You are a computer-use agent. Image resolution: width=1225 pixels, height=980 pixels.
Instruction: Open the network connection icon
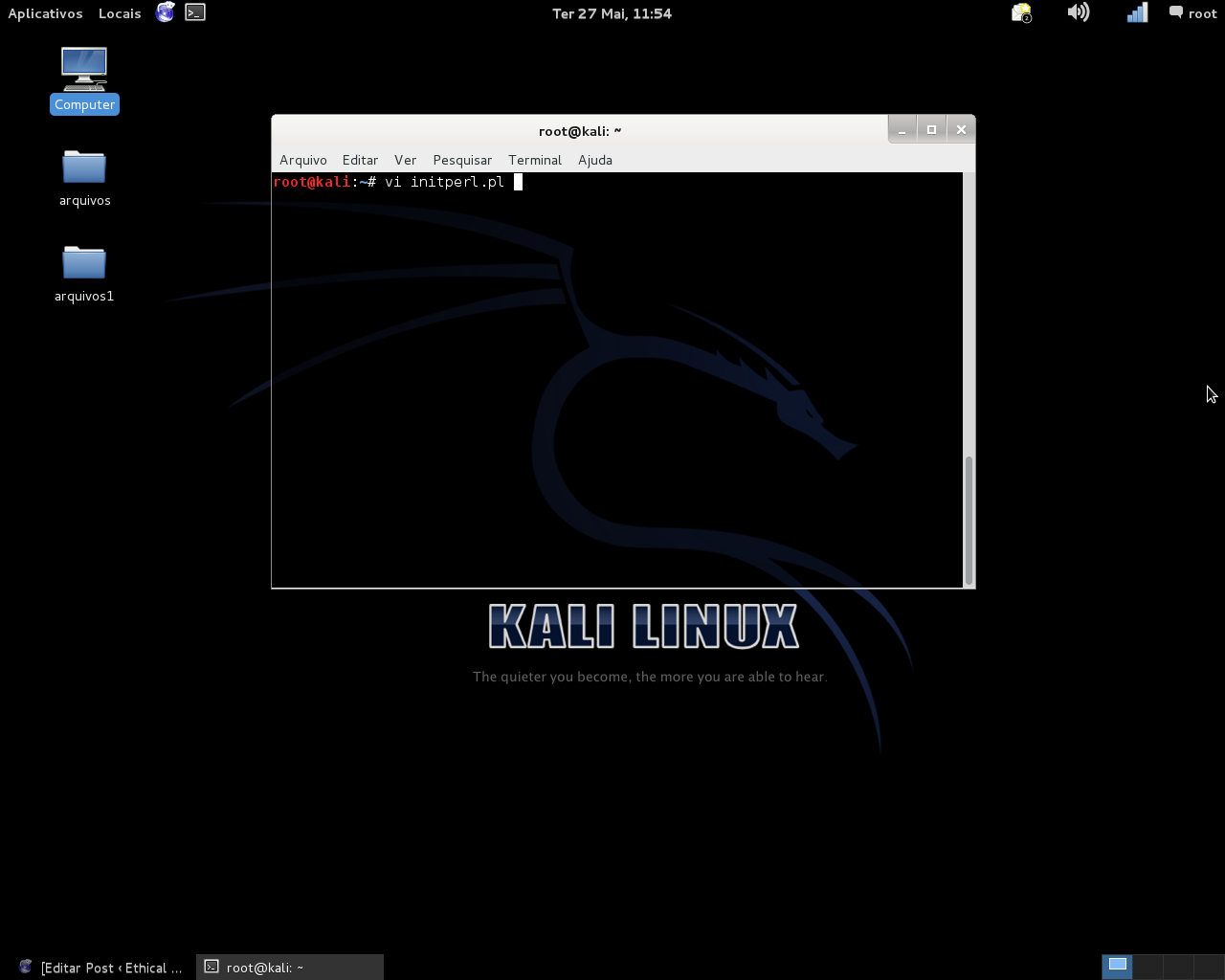1137,12
